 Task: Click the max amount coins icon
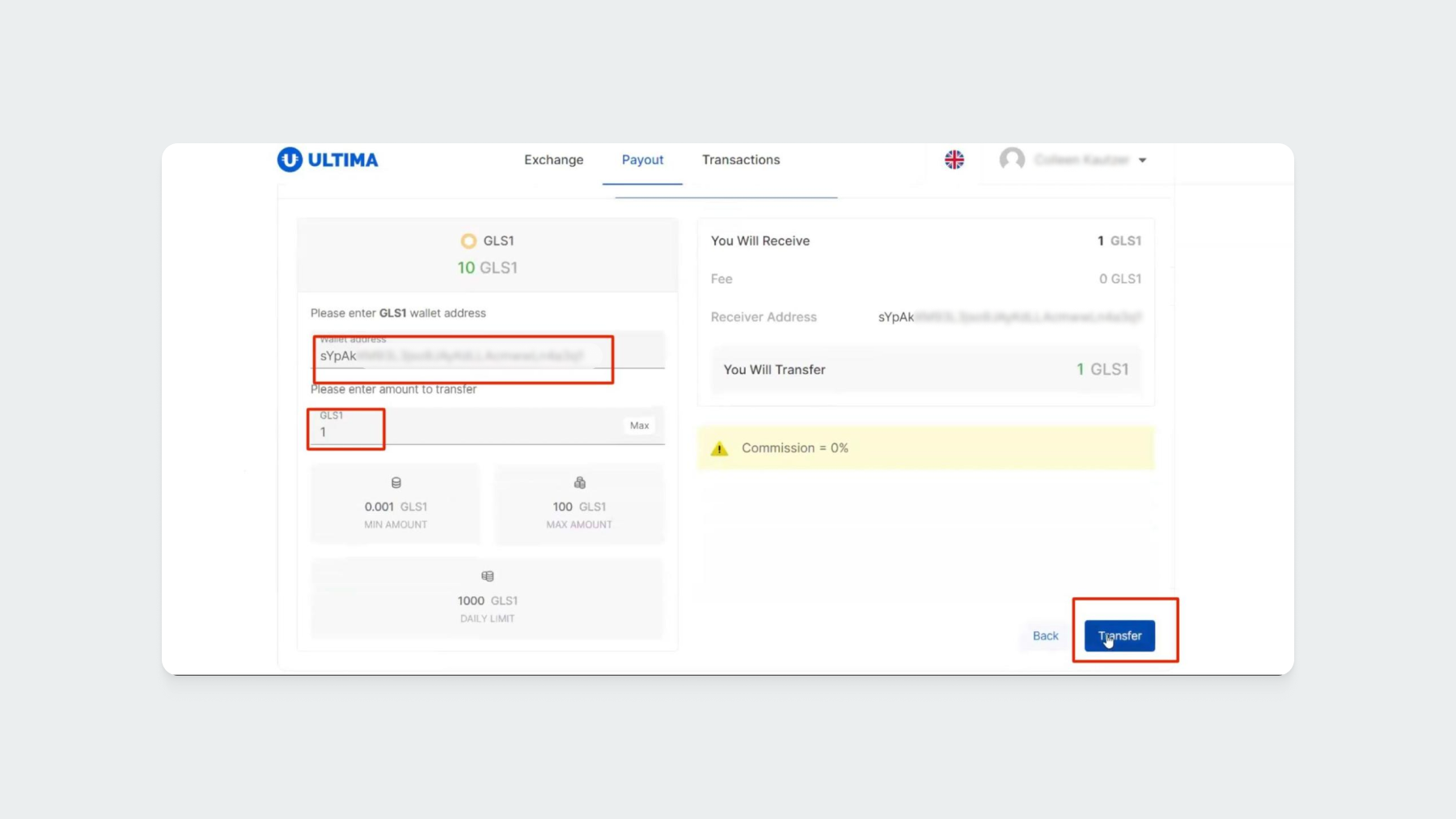click(x=579, y=483)
